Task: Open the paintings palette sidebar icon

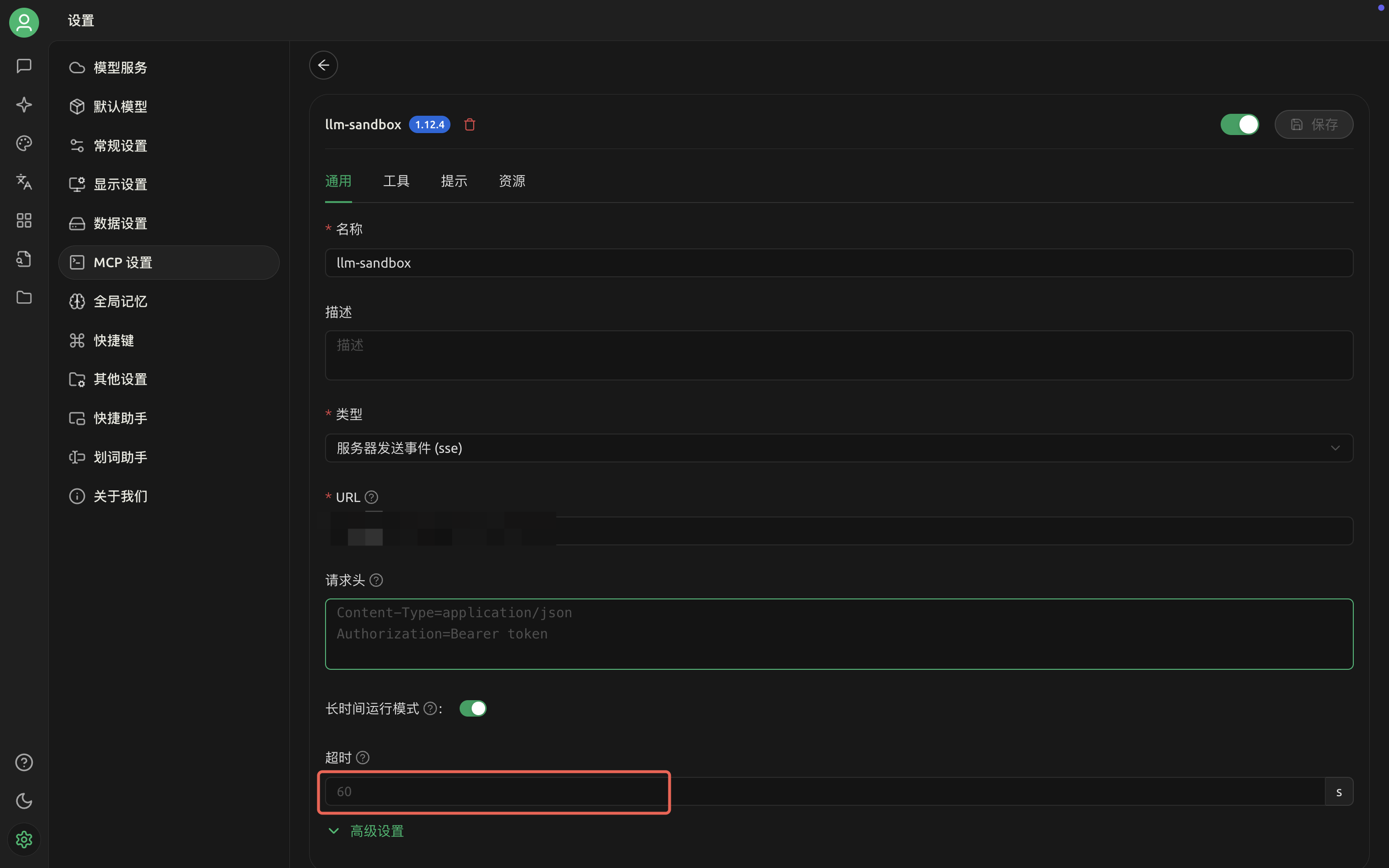Action: tap(24, 143)
